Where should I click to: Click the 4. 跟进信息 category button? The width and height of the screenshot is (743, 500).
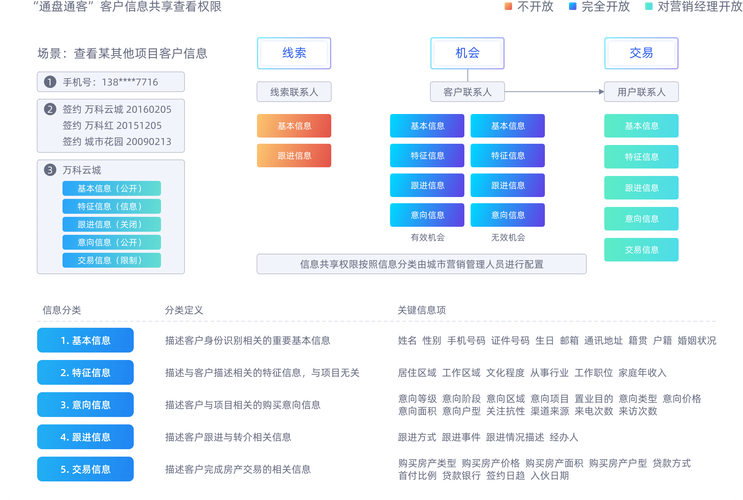(85, 437)
